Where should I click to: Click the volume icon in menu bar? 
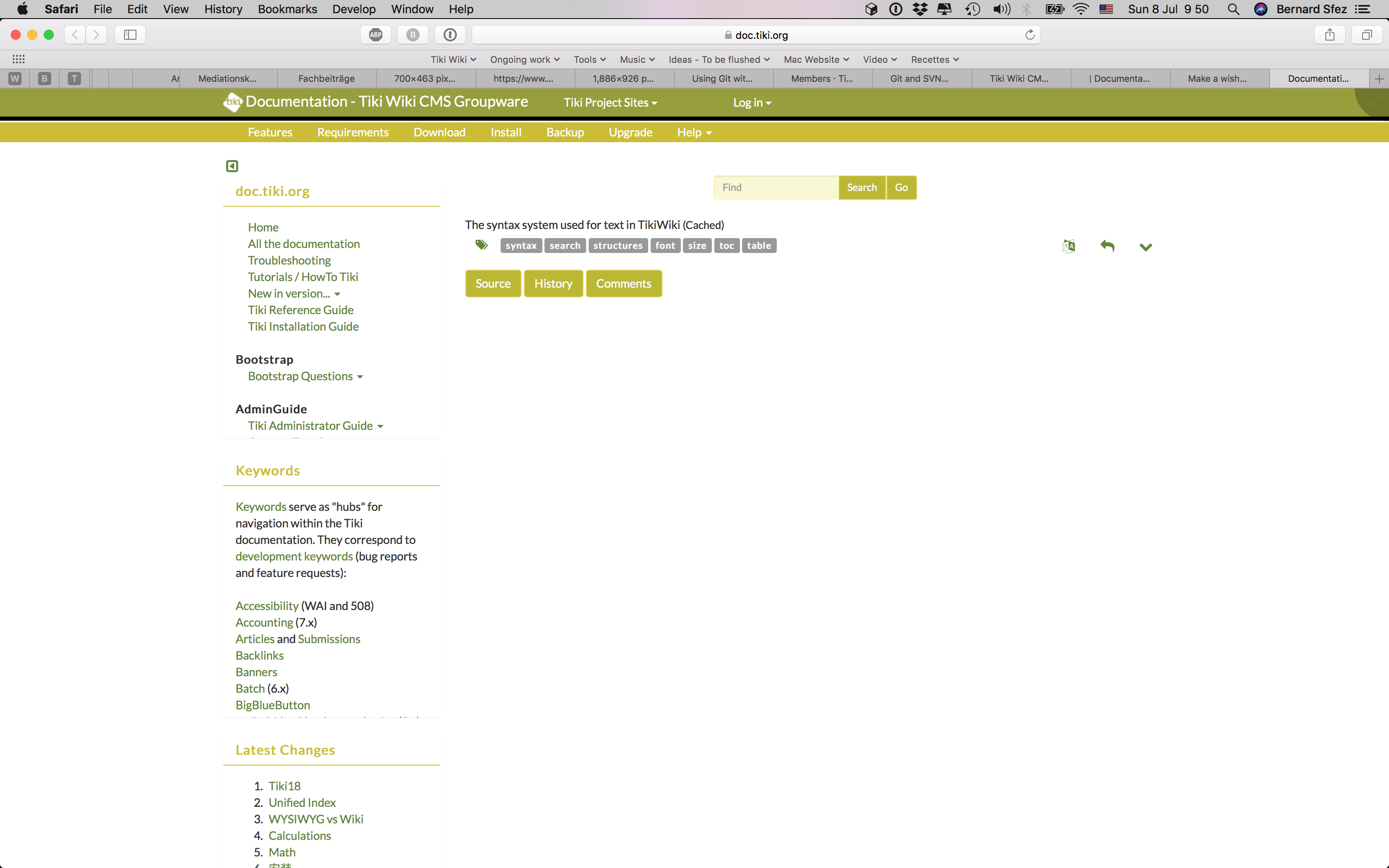click(x=1002, y=9)
